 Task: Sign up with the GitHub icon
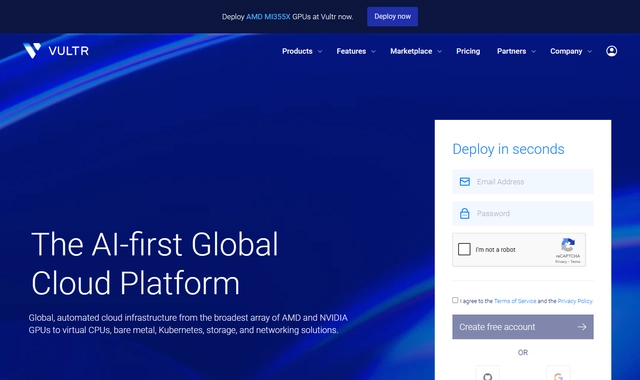pyautogui.click(x=487, y=376)
